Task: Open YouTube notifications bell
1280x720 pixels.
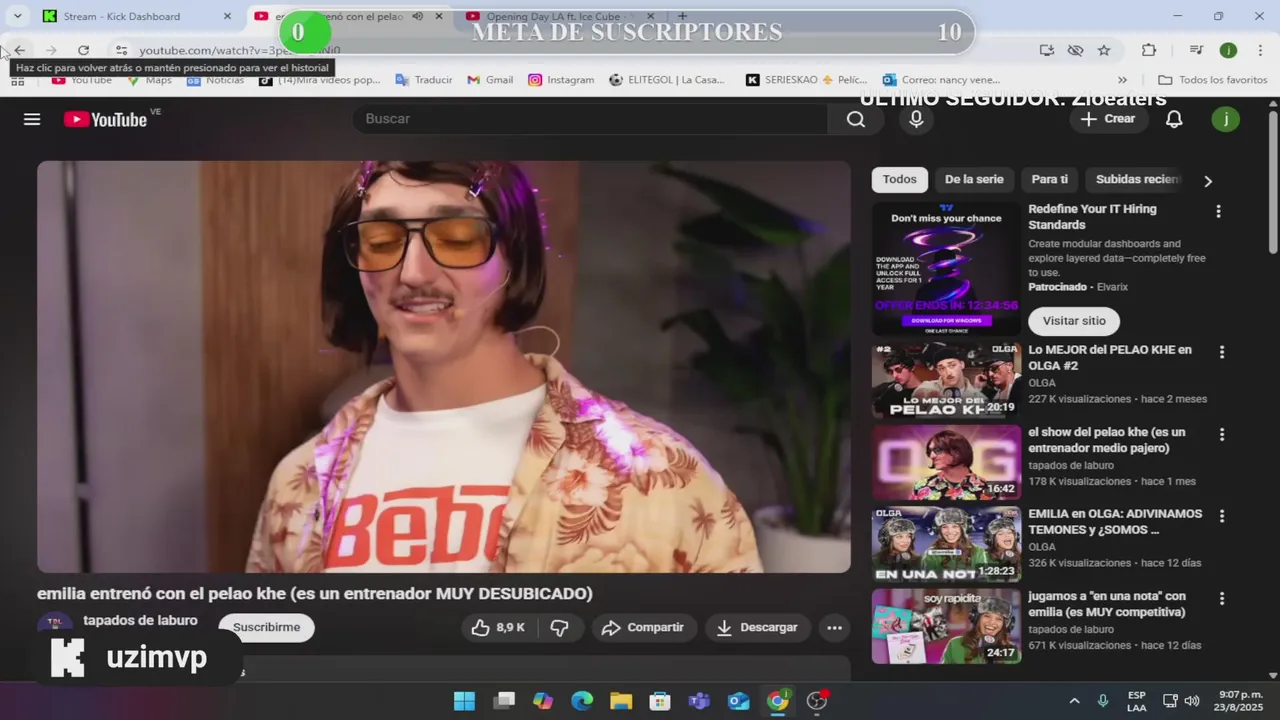Action: pyautogui.click(x=1174, y=119)
